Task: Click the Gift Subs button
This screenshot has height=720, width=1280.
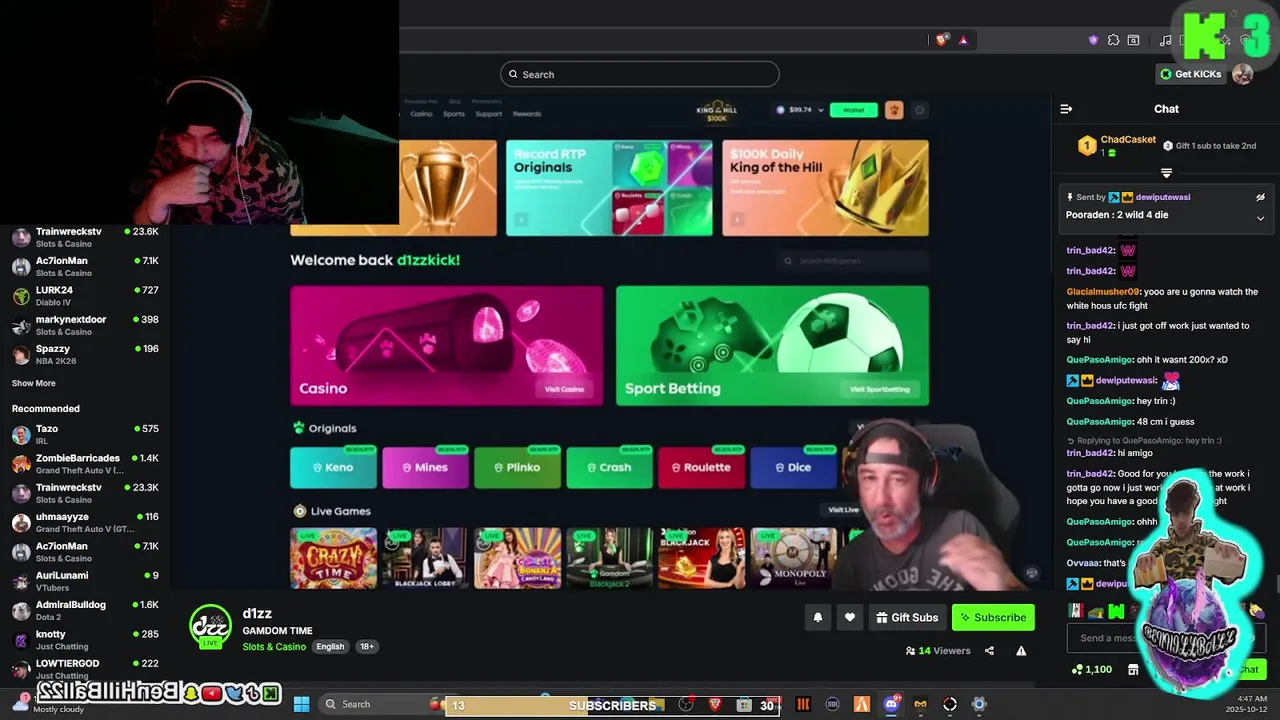Action: pos(906,618)
